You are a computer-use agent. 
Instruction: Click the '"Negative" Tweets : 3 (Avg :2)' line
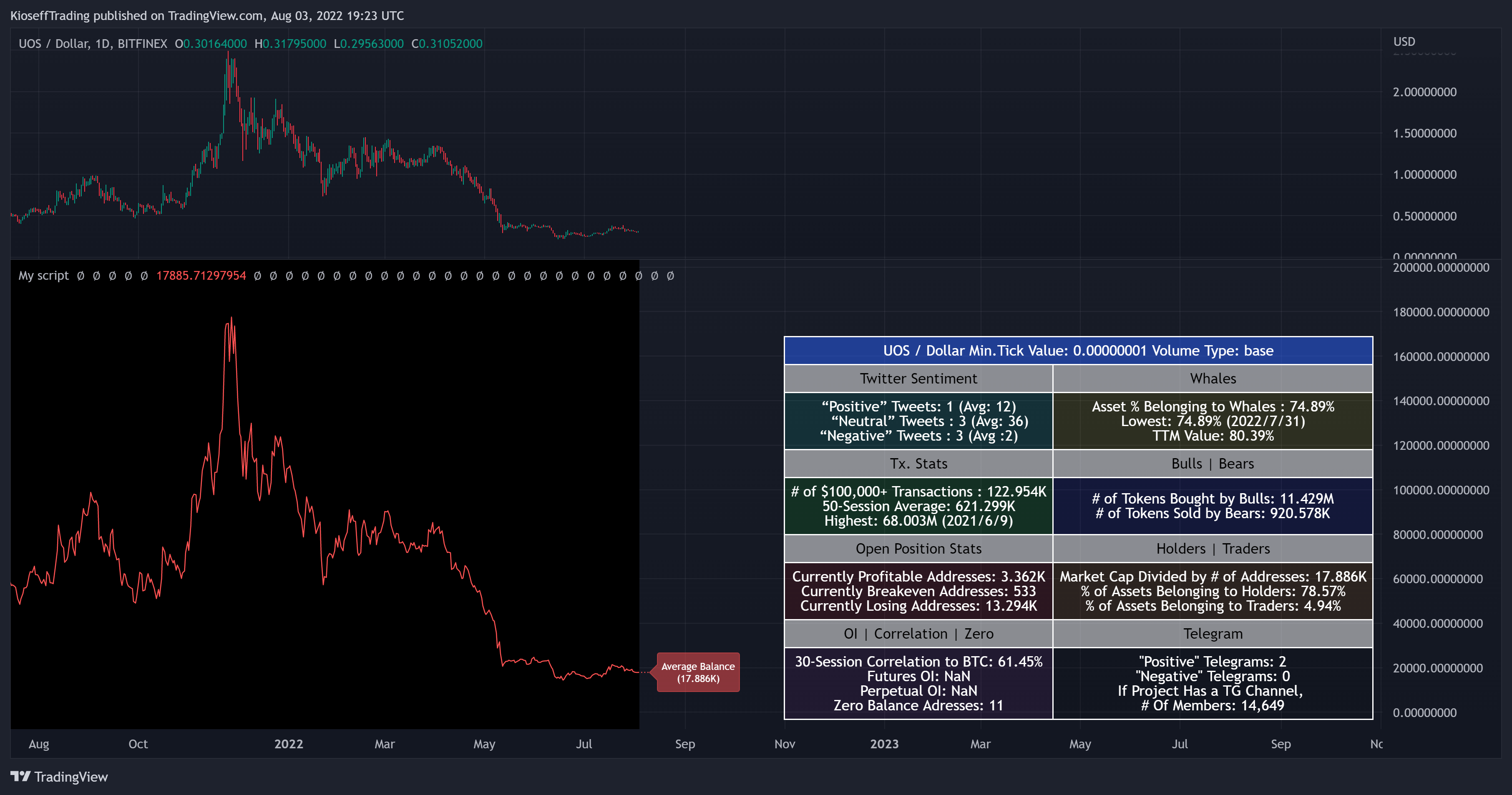918,436
